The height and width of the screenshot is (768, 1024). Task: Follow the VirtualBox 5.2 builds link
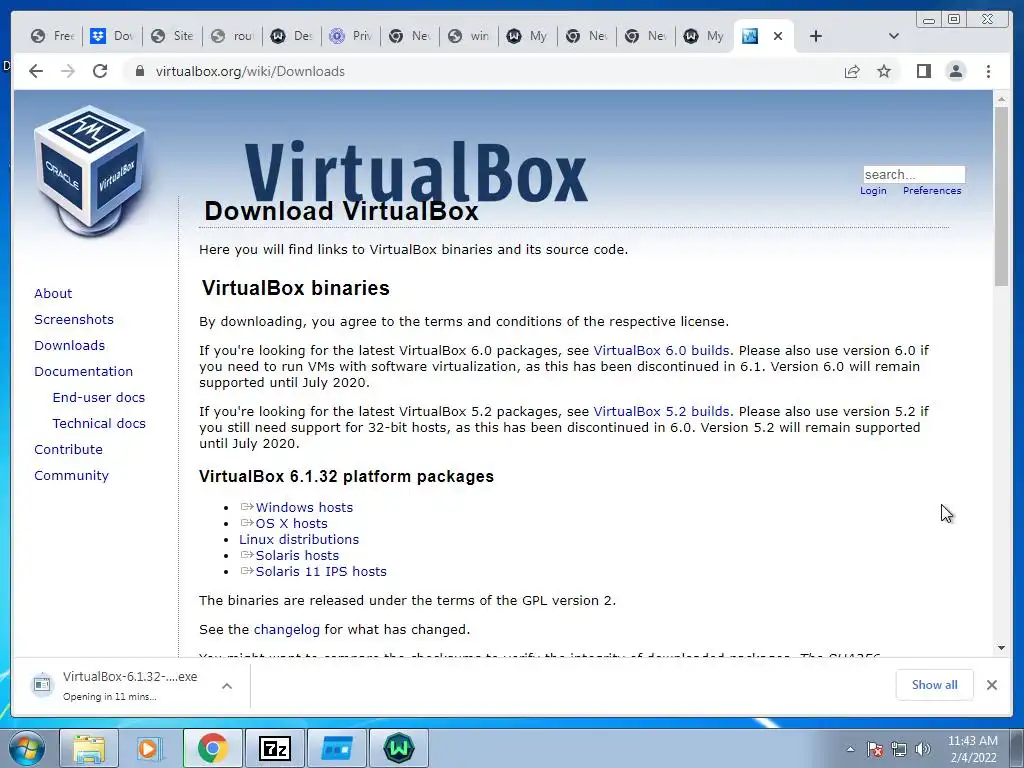(661, 412)
